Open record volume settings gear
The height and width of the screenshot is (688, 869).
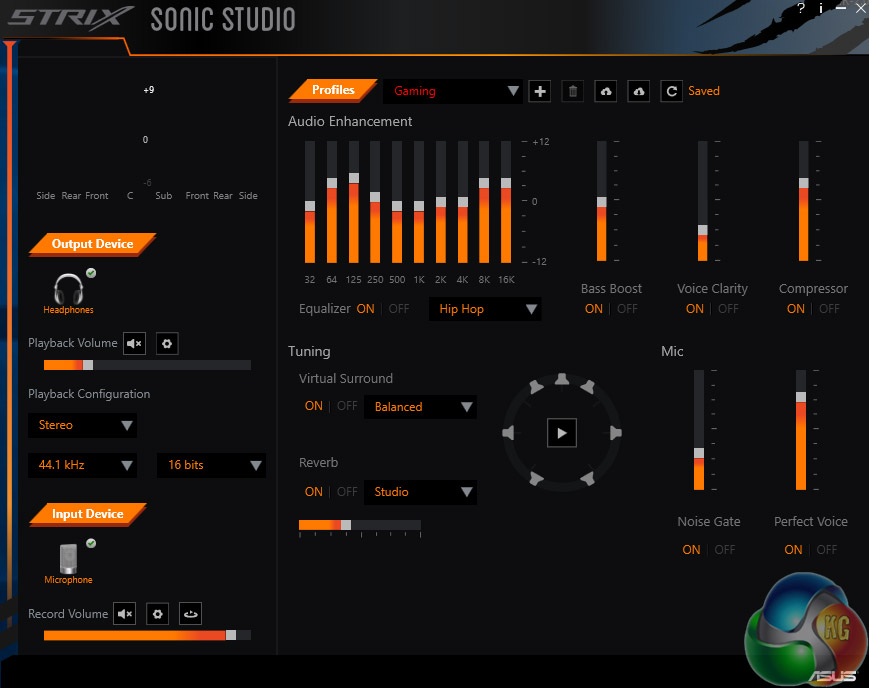[157, 614]
